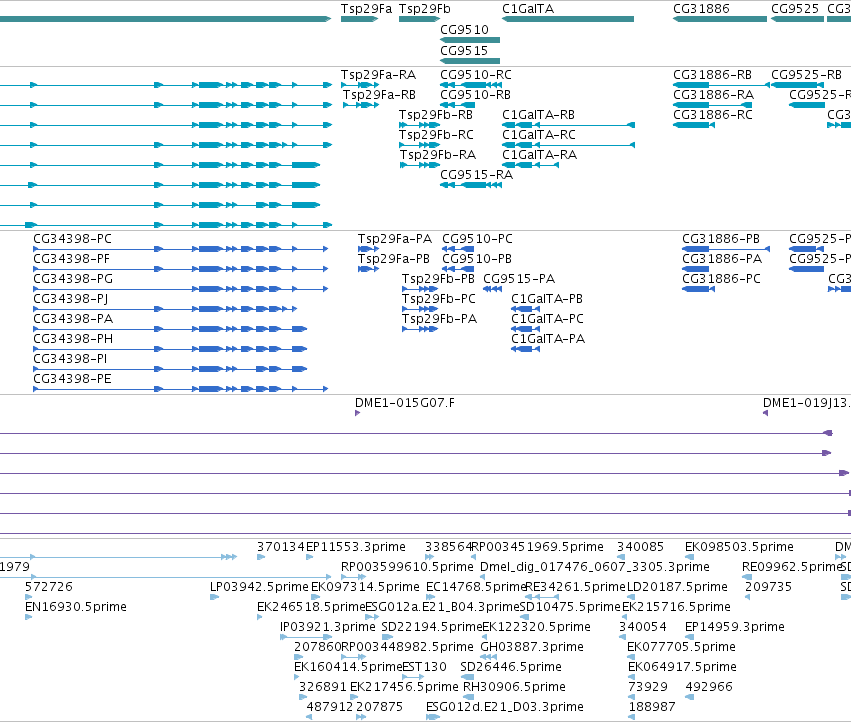Click EK098503.5prime EST label
This screenshot has height=722, width=851.
tap(739, 547)
